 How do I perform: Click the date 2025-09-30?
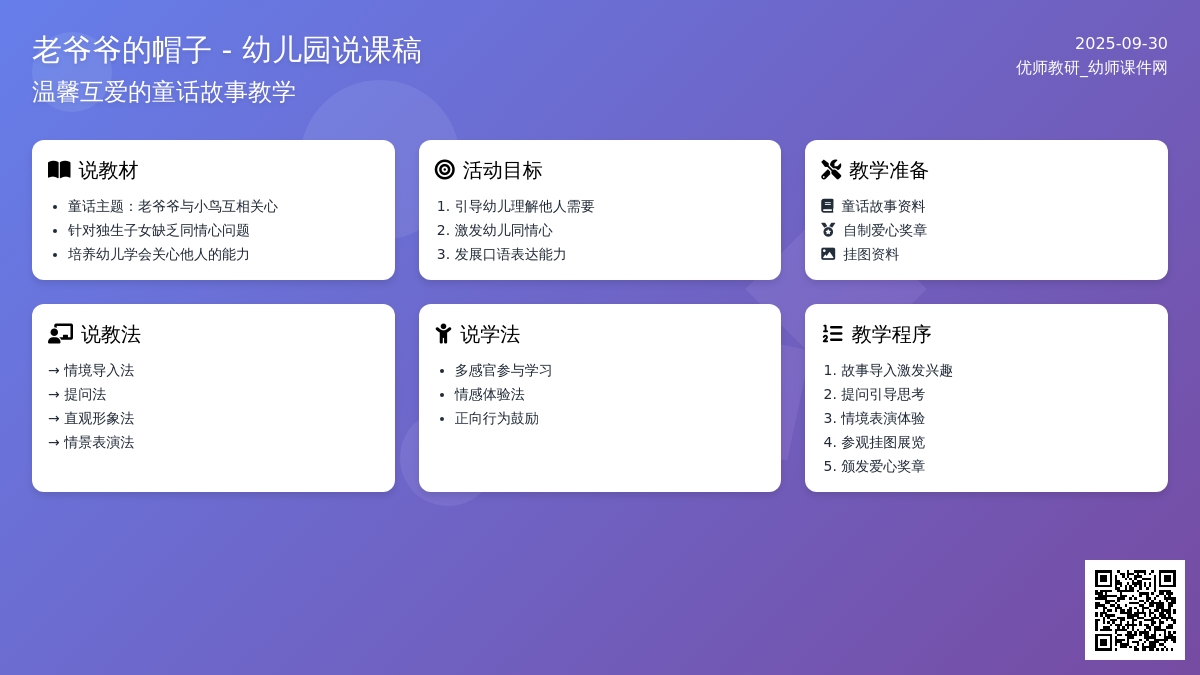click(1121, 44)
